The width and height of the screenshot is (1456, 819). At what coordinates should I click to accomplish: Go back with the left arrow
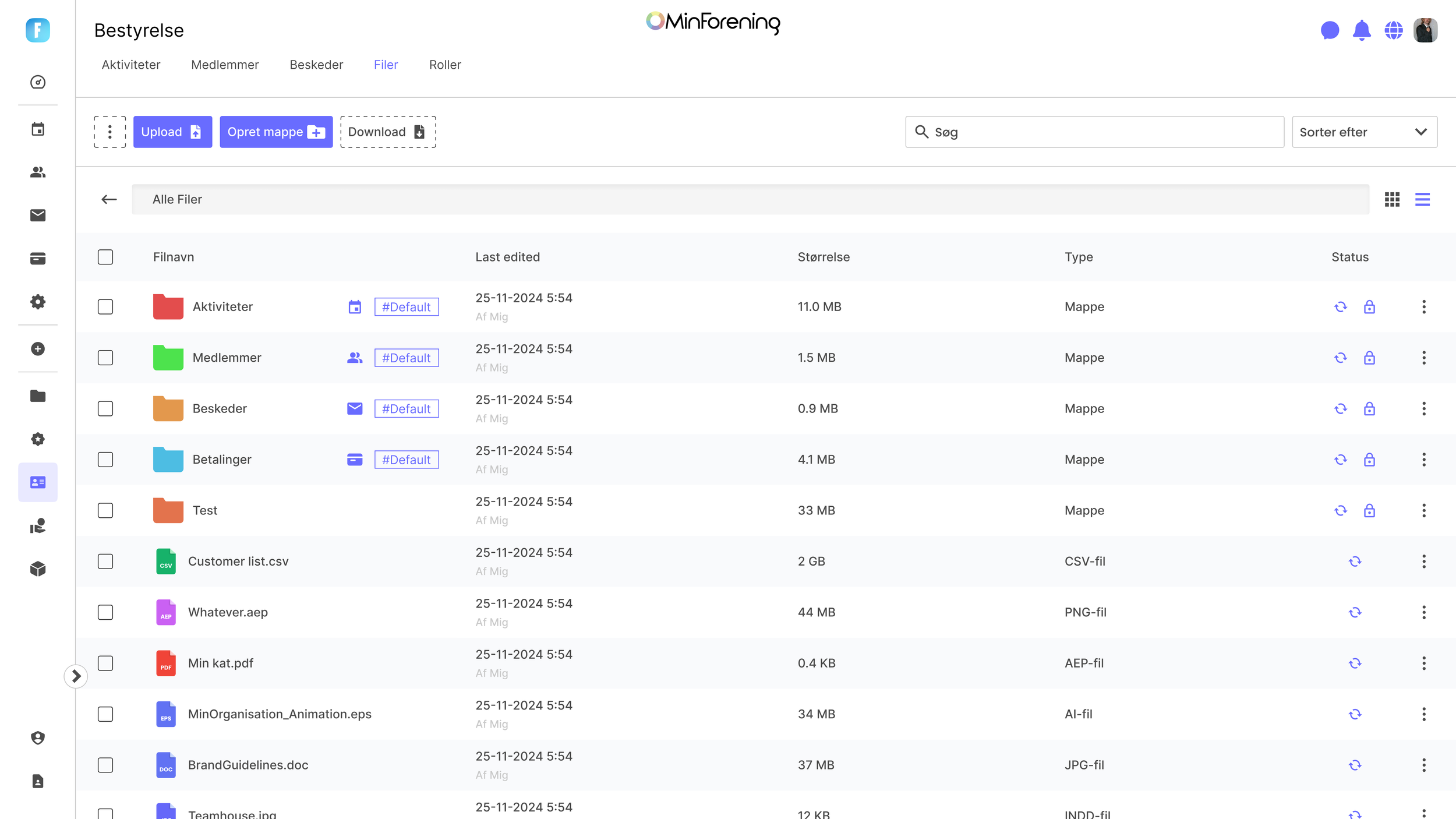click(109, 200)
